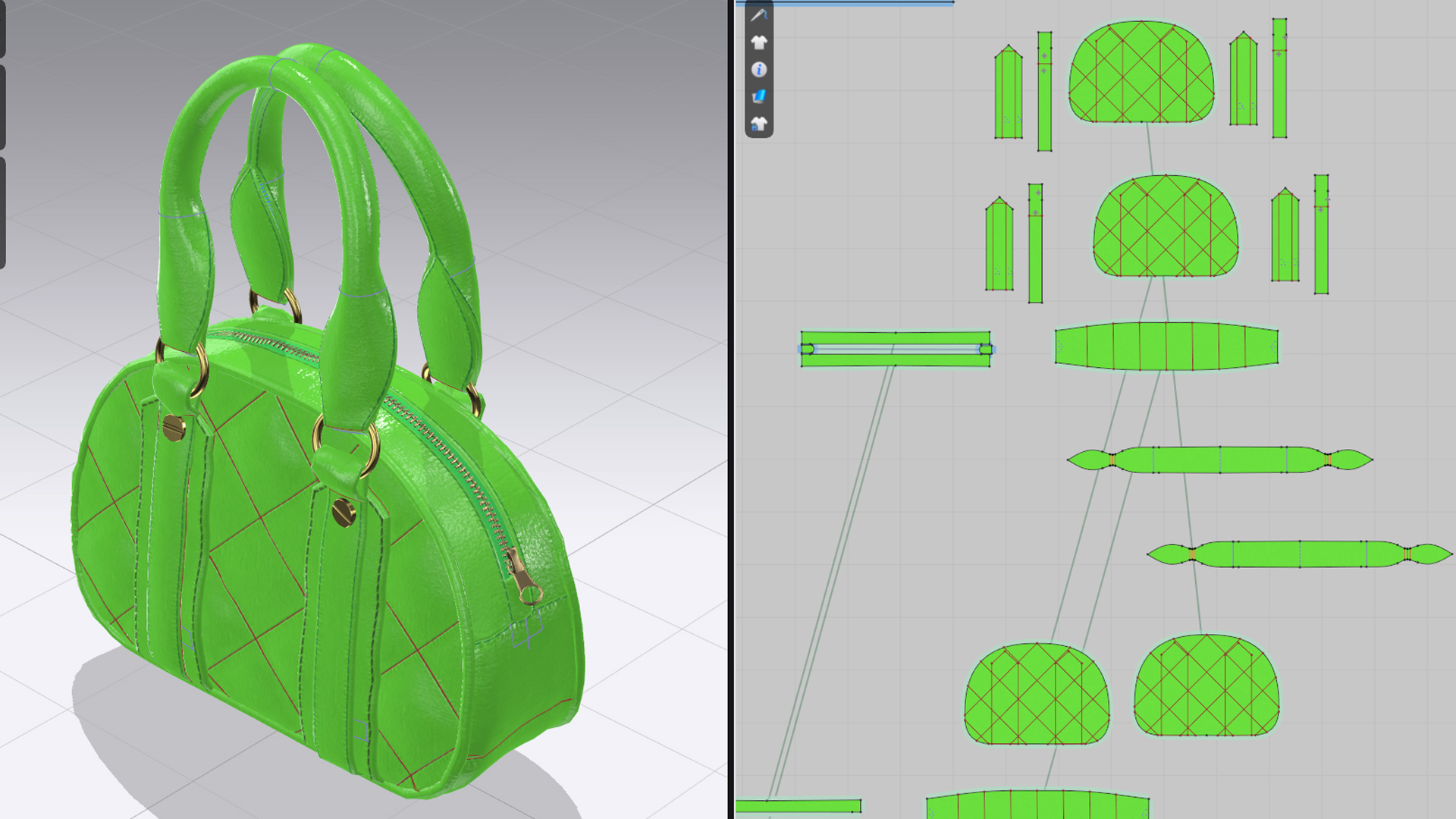Select the second-row quilted dome pattern

pos(1166,227)
